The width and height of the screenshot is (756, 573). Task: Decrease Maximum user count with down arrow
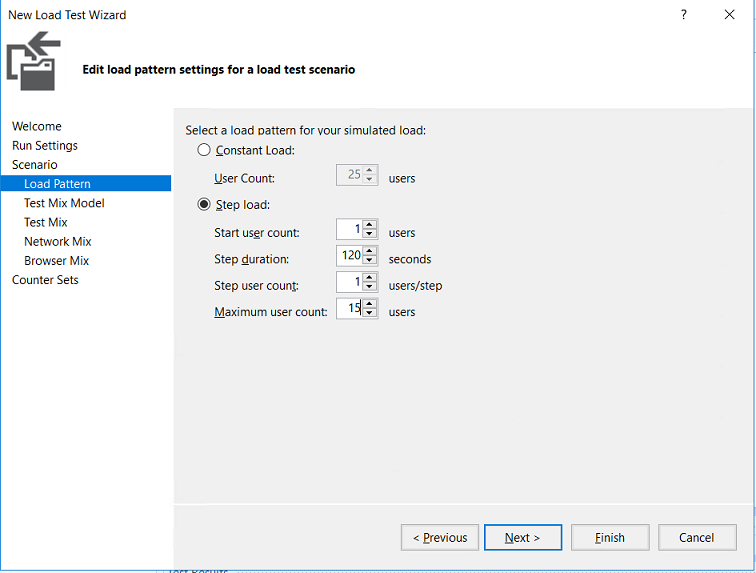370,316
